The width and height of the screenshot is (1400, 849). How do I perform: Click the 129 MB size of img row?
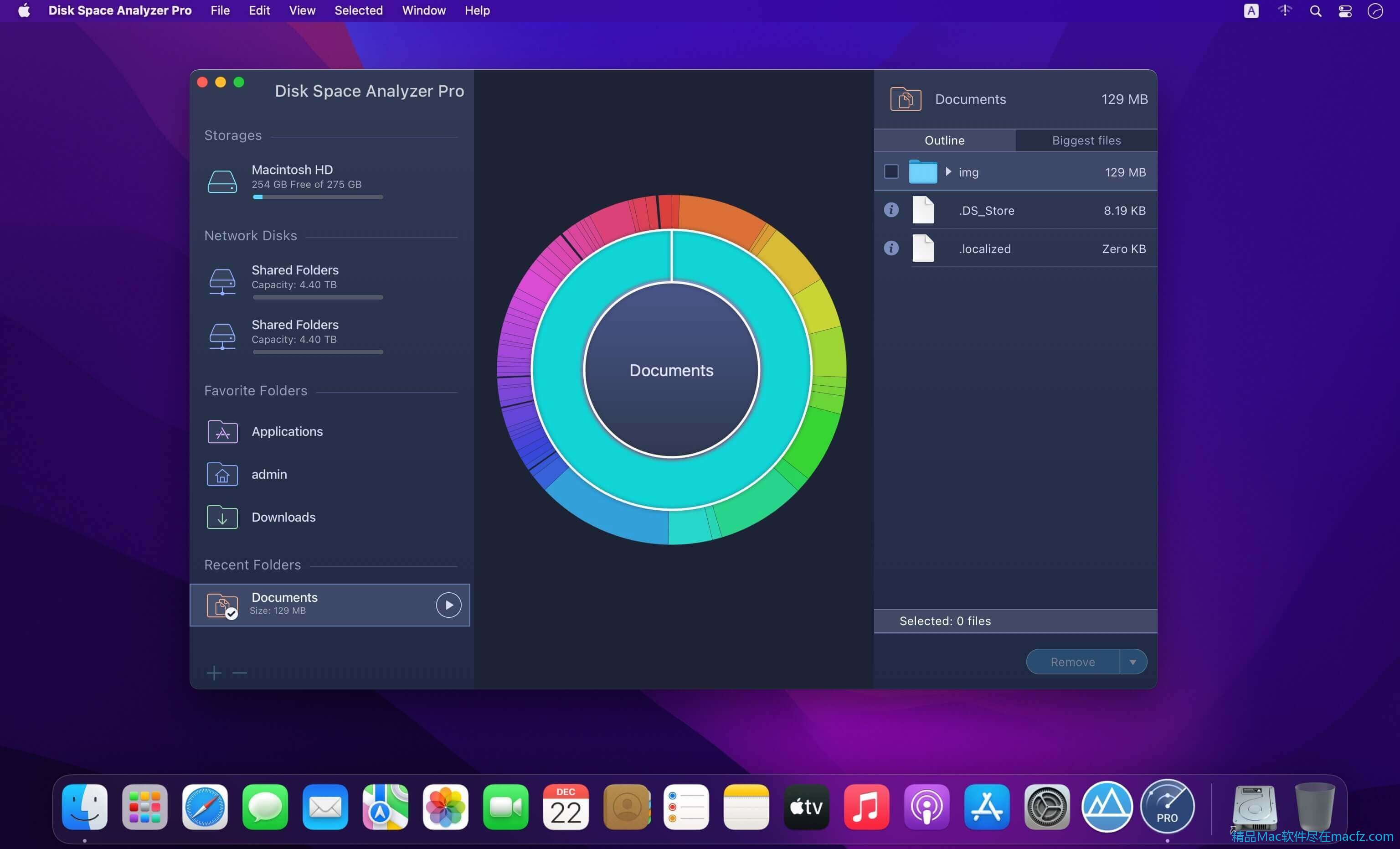click(x=1125, y=172)
